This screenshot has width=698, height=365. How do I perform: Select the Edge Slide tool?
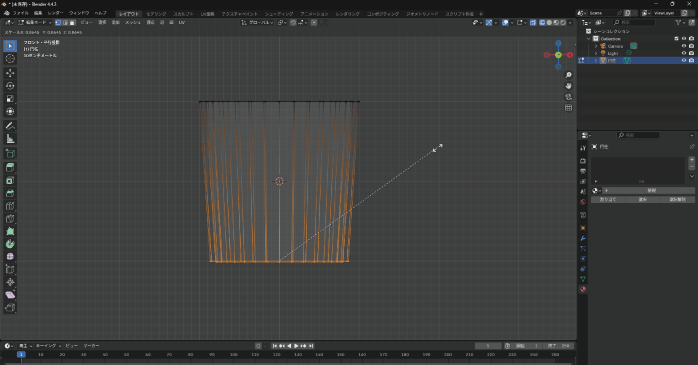coord(10,269)
